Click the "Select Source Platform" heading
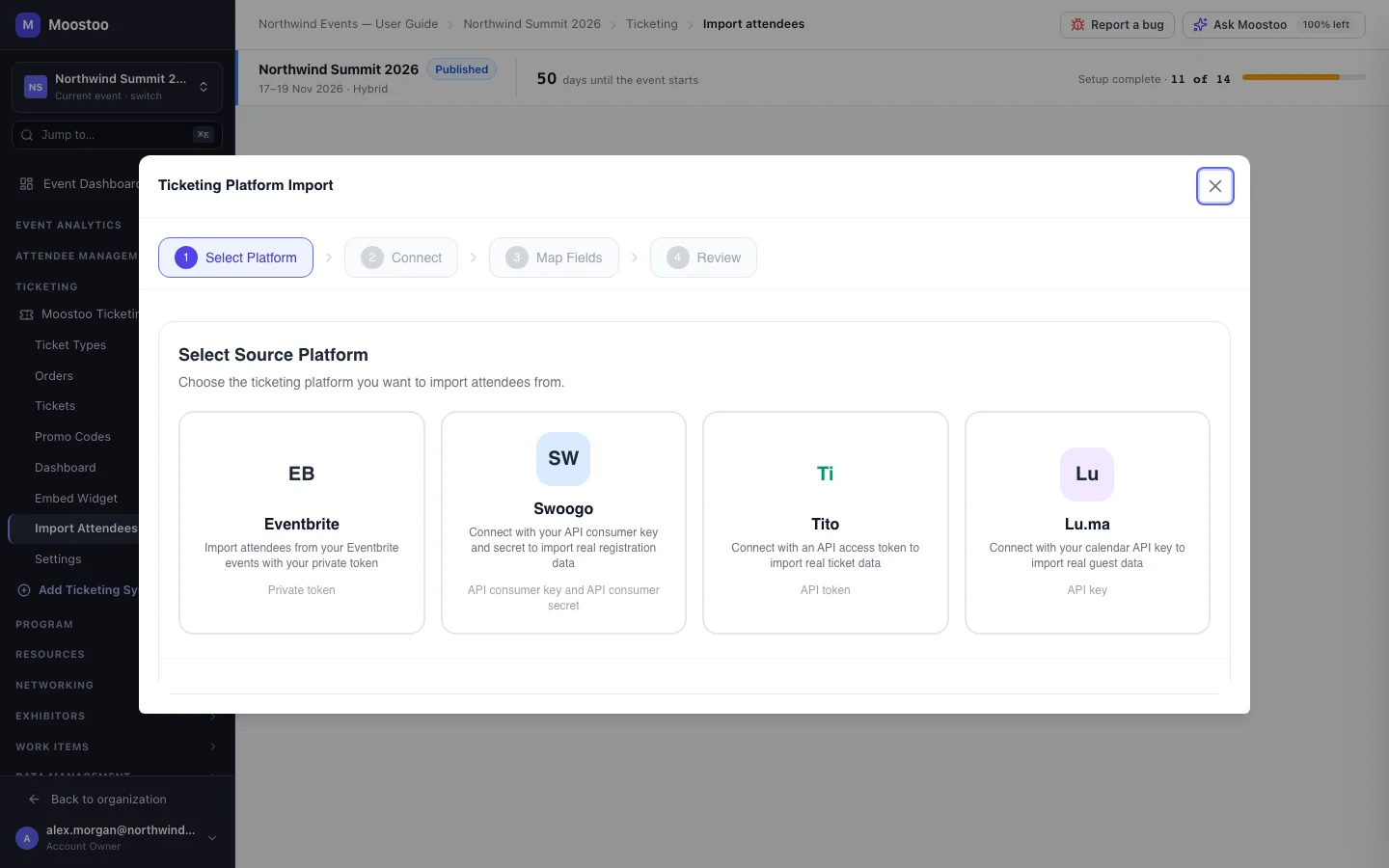The width and height of the screenshot is (1389, 868). point(273,355)
